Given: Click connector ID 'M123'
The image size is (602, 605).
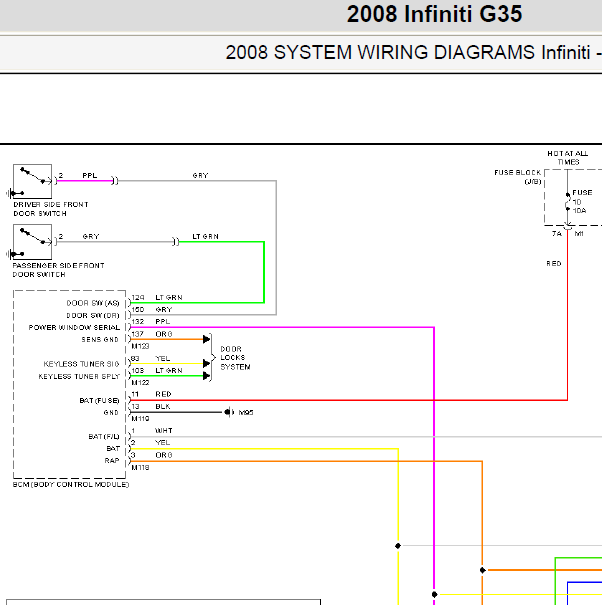Looking at the screenshot, I should 140,346.
